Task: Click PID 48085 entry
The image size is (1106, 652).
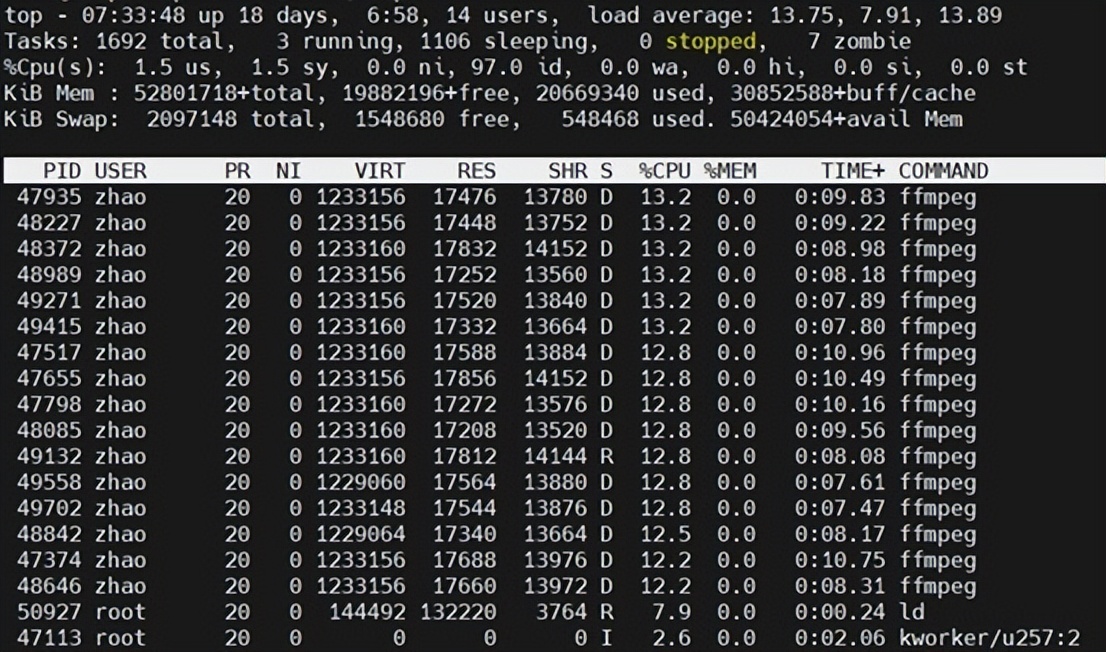Action: (x=49, y=430)
